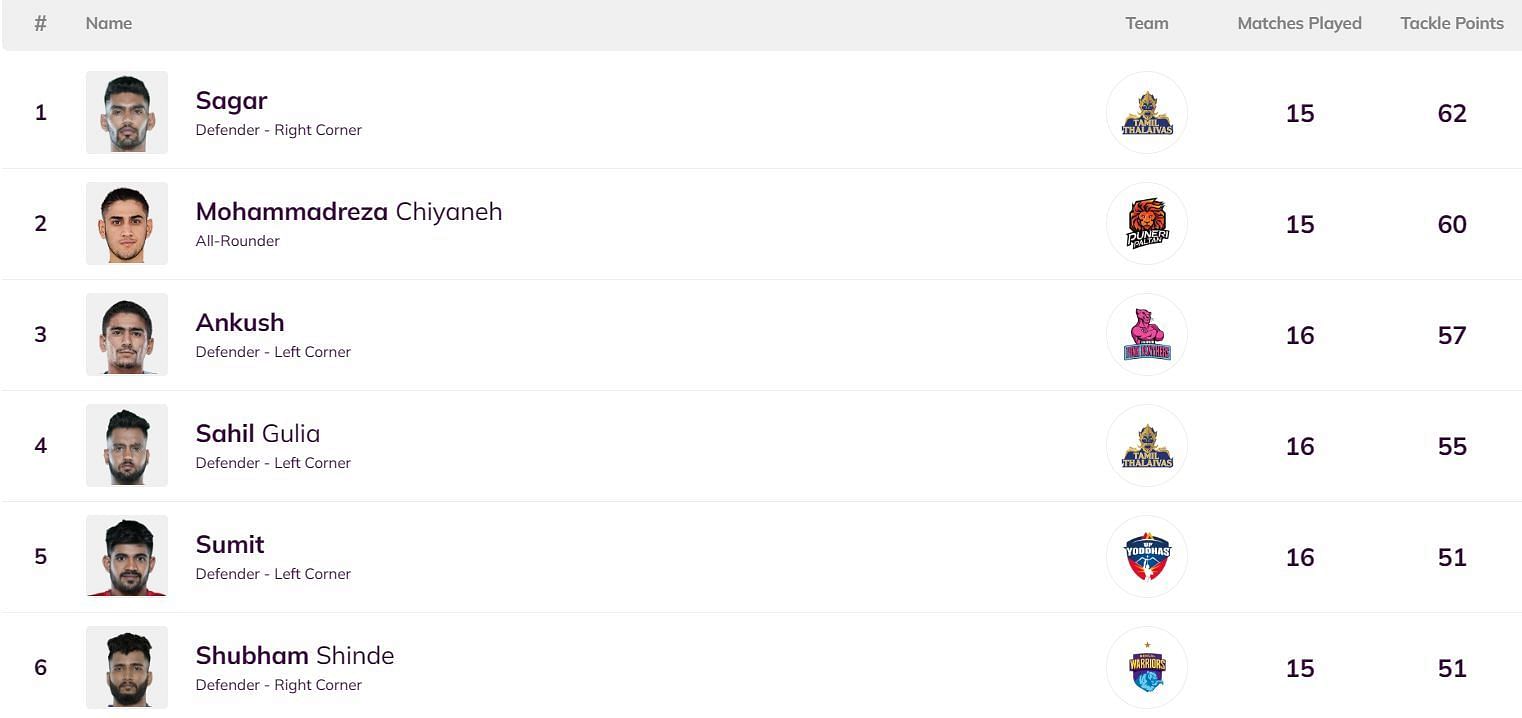The image size is (1522, 718).
Task: Open the Puneri Paltan team logo
Action: click(x=1147, y=223)
